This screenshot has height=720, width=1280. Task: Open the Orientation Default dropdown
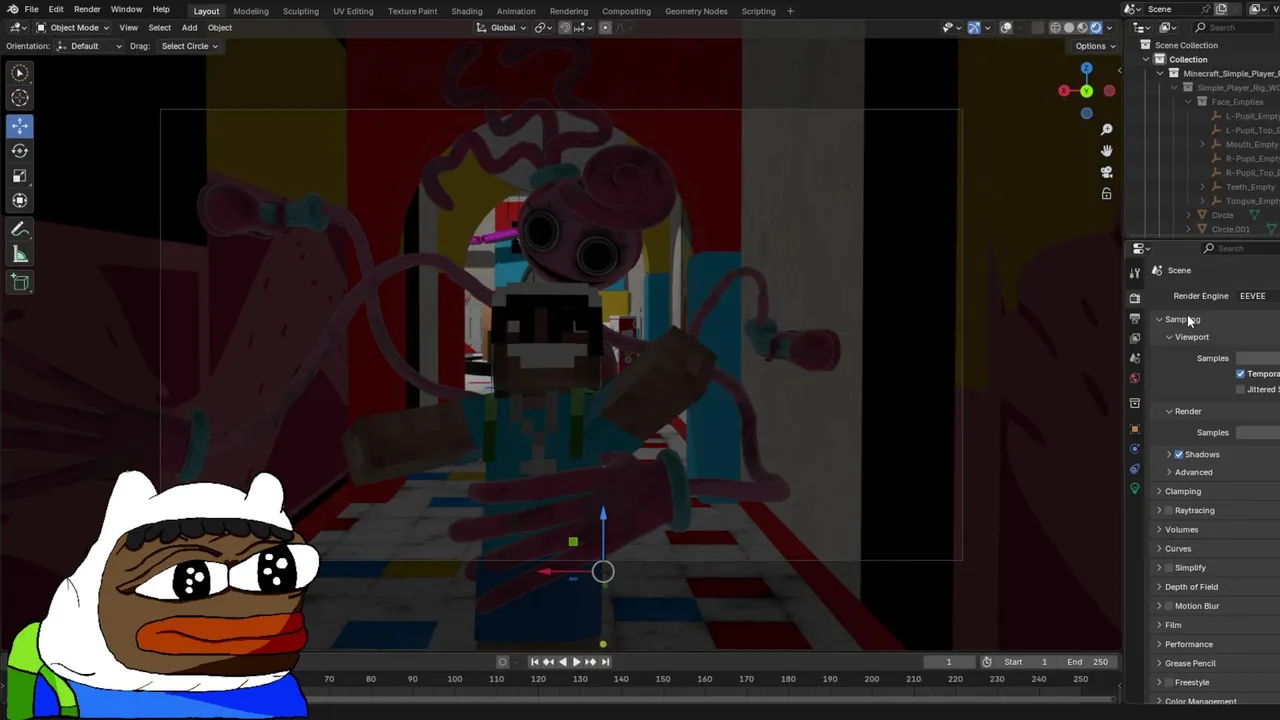(89, 46)
